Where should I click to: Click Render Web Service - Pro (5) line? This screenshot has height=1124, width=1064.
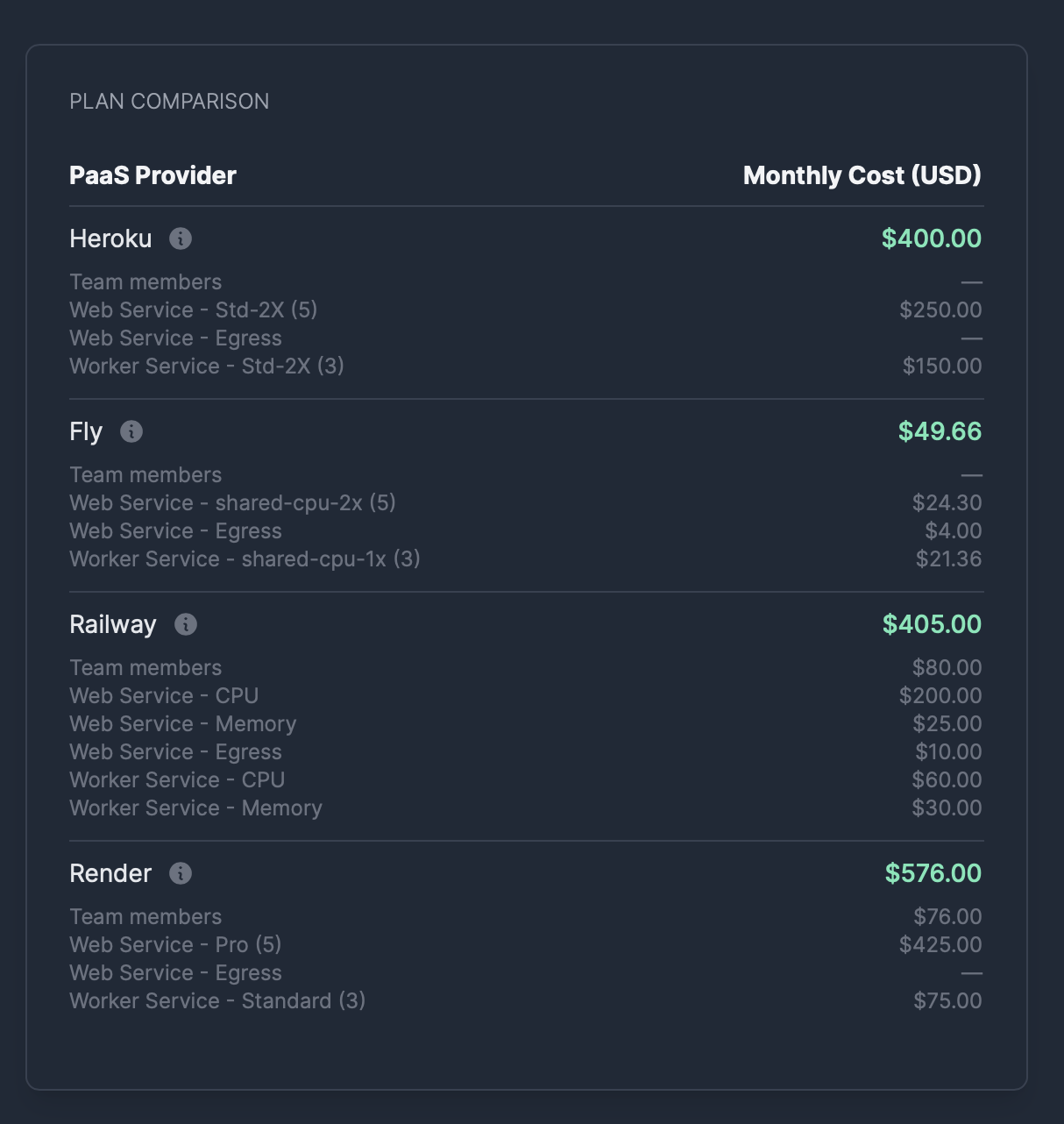pyautogui.click(x=526, y=945)
